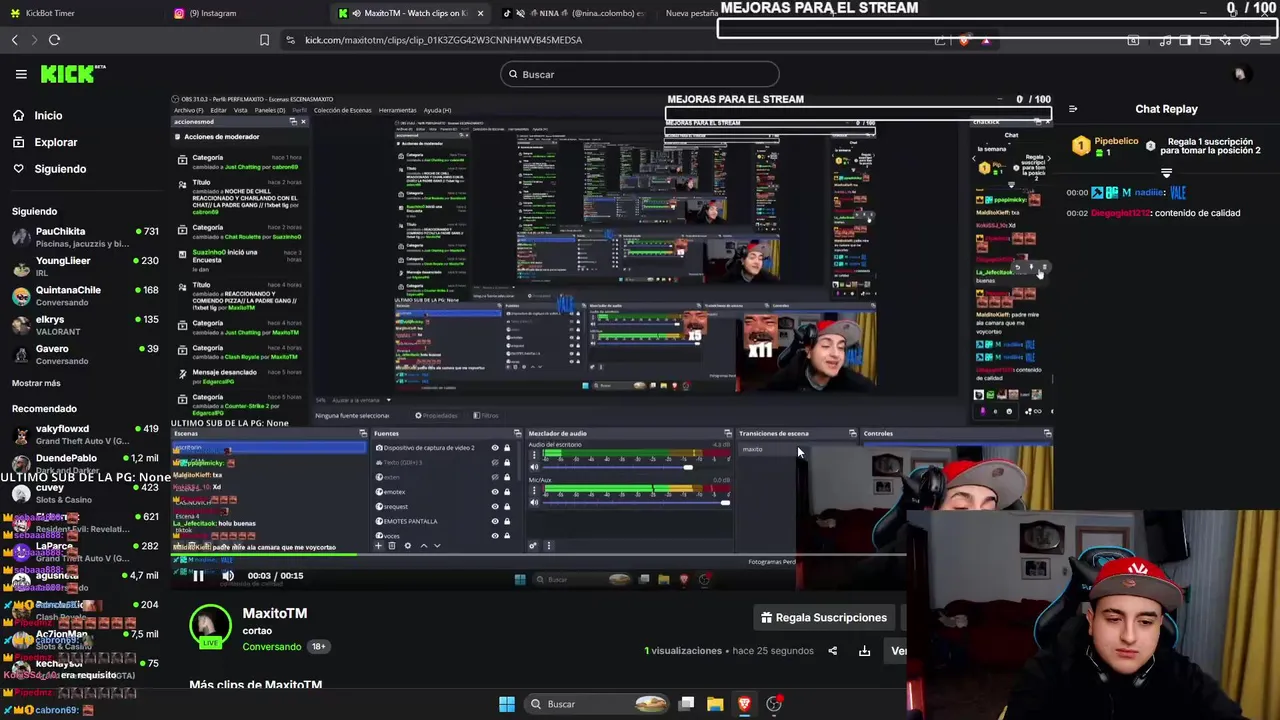
Task: Adjust Mic/Aux volume slider
Action: click(x=636, y=502)
